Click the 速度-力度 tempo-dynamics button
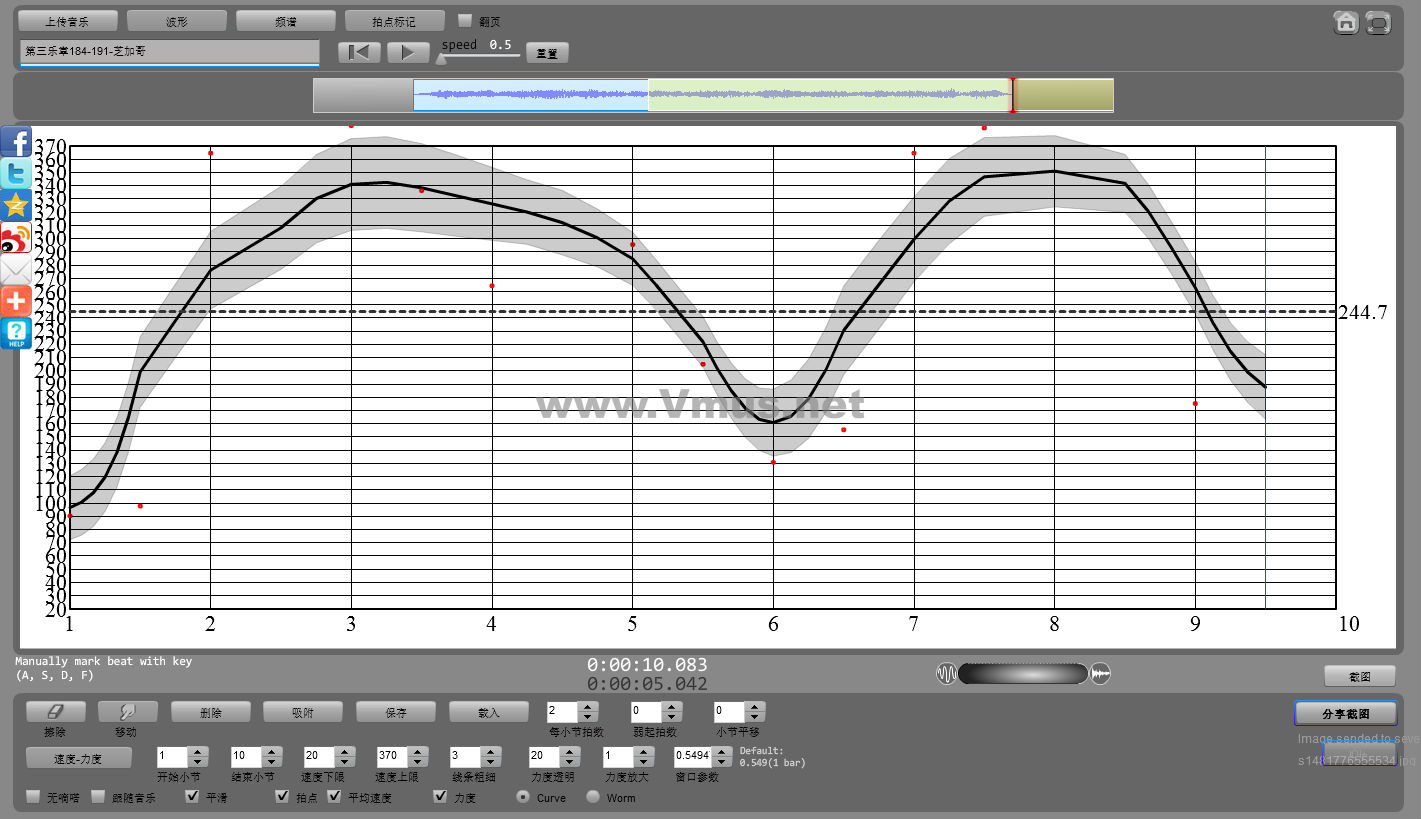This screenshot has height=819, width=1421. pyautogui.click(x=79, y=758)
